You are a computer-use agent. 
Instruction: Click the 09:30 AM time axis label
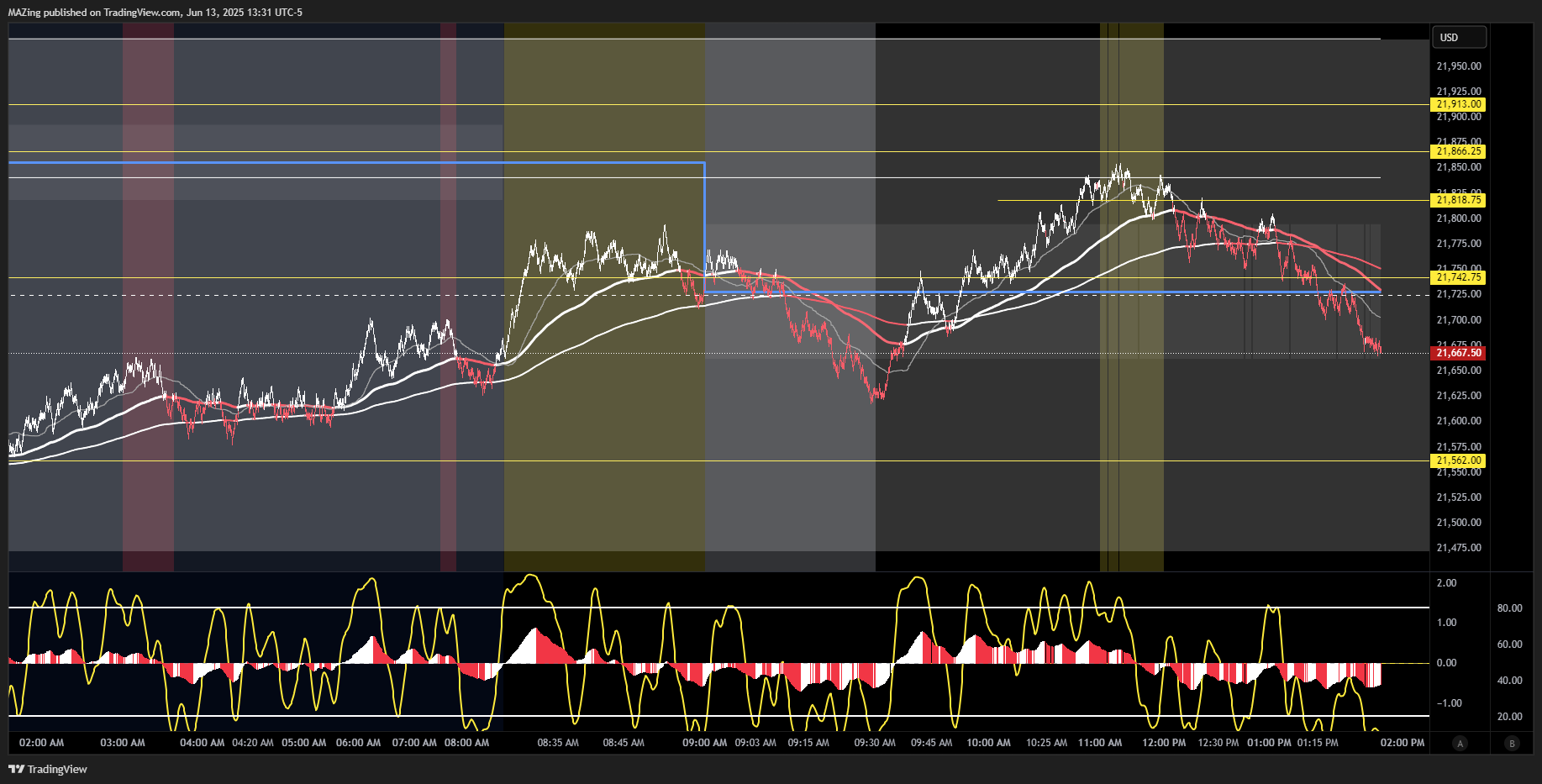tap(875, 743)
